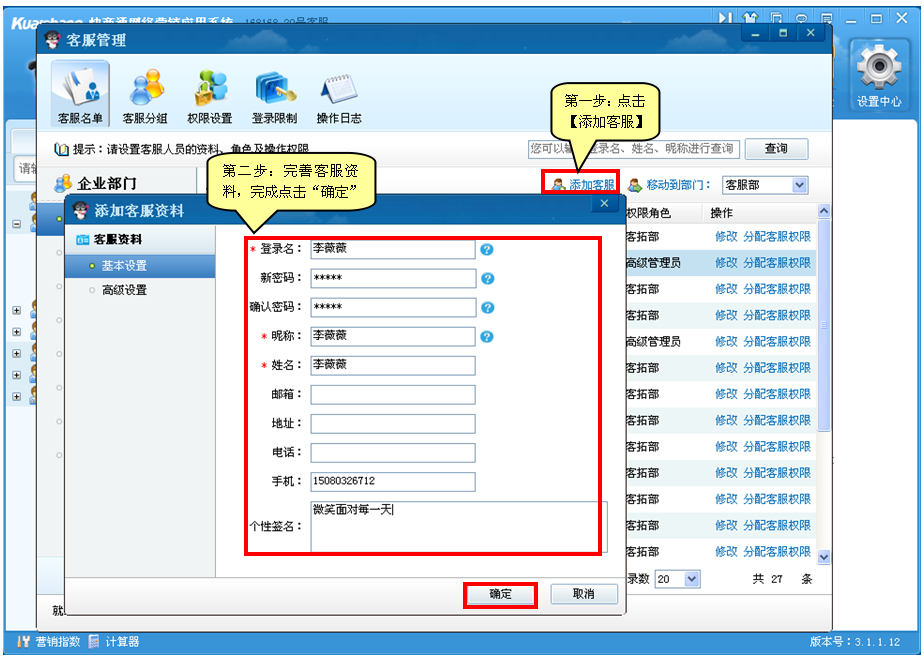
Task: Expand the first plus tree node at left
Action: tap(16, 310)
